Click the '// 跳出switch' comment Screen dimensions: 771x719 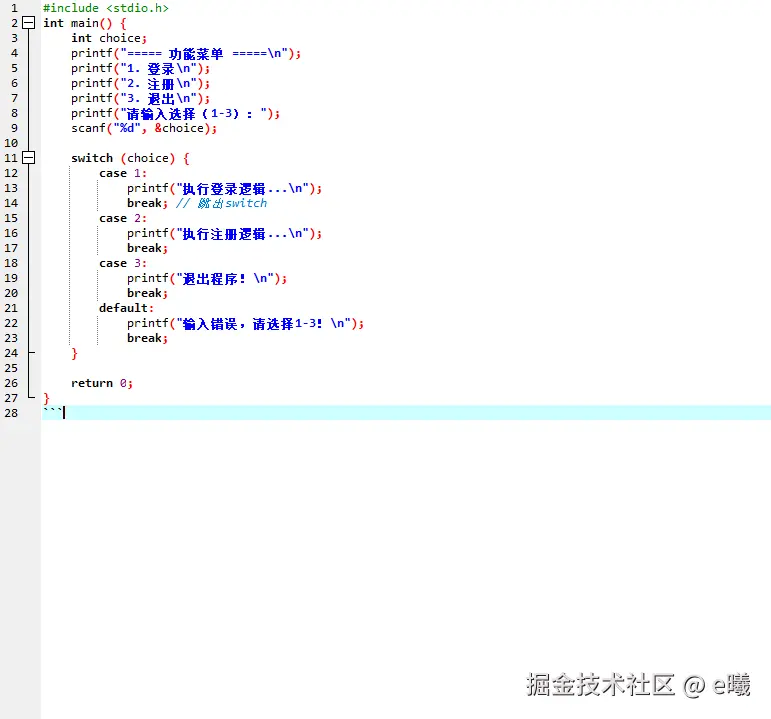tap(221, 203)
